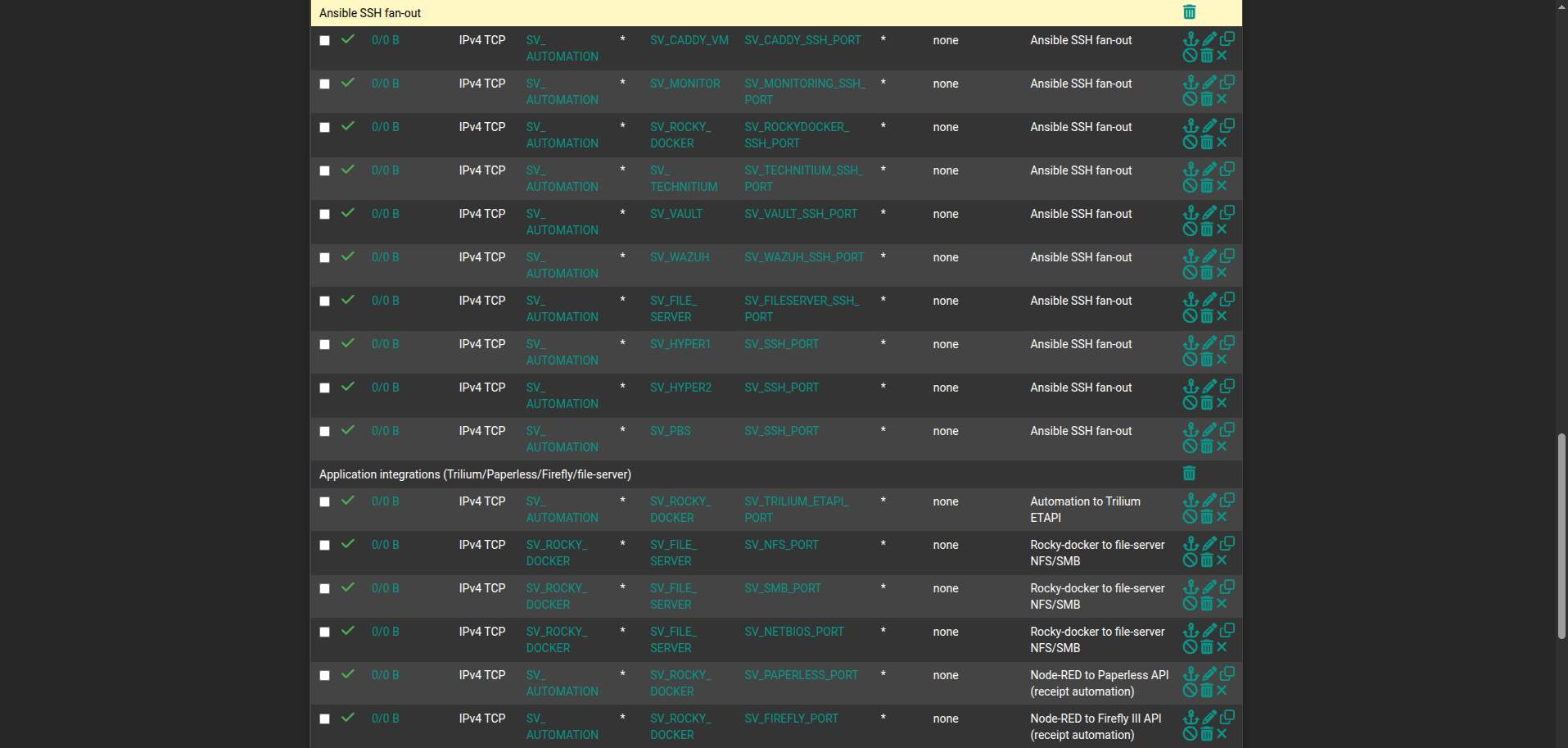The height and width of the screenshot is (748, 1568).
Task: Click the 'Ansible SSH fan-out' separator title
Action: (370, 13)
